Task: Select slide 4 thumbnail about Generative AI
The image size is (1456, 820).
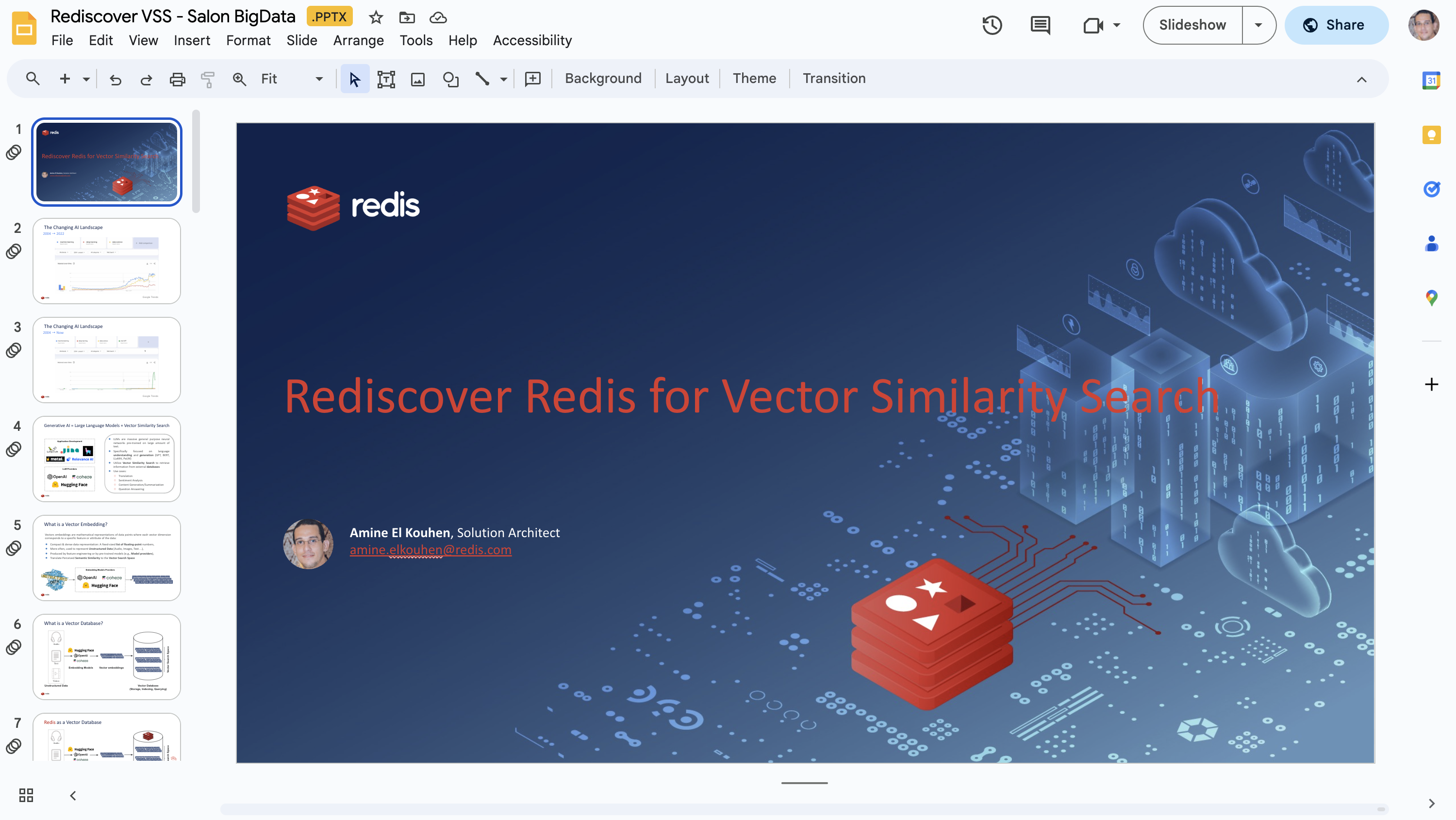Action: point(107,459)
